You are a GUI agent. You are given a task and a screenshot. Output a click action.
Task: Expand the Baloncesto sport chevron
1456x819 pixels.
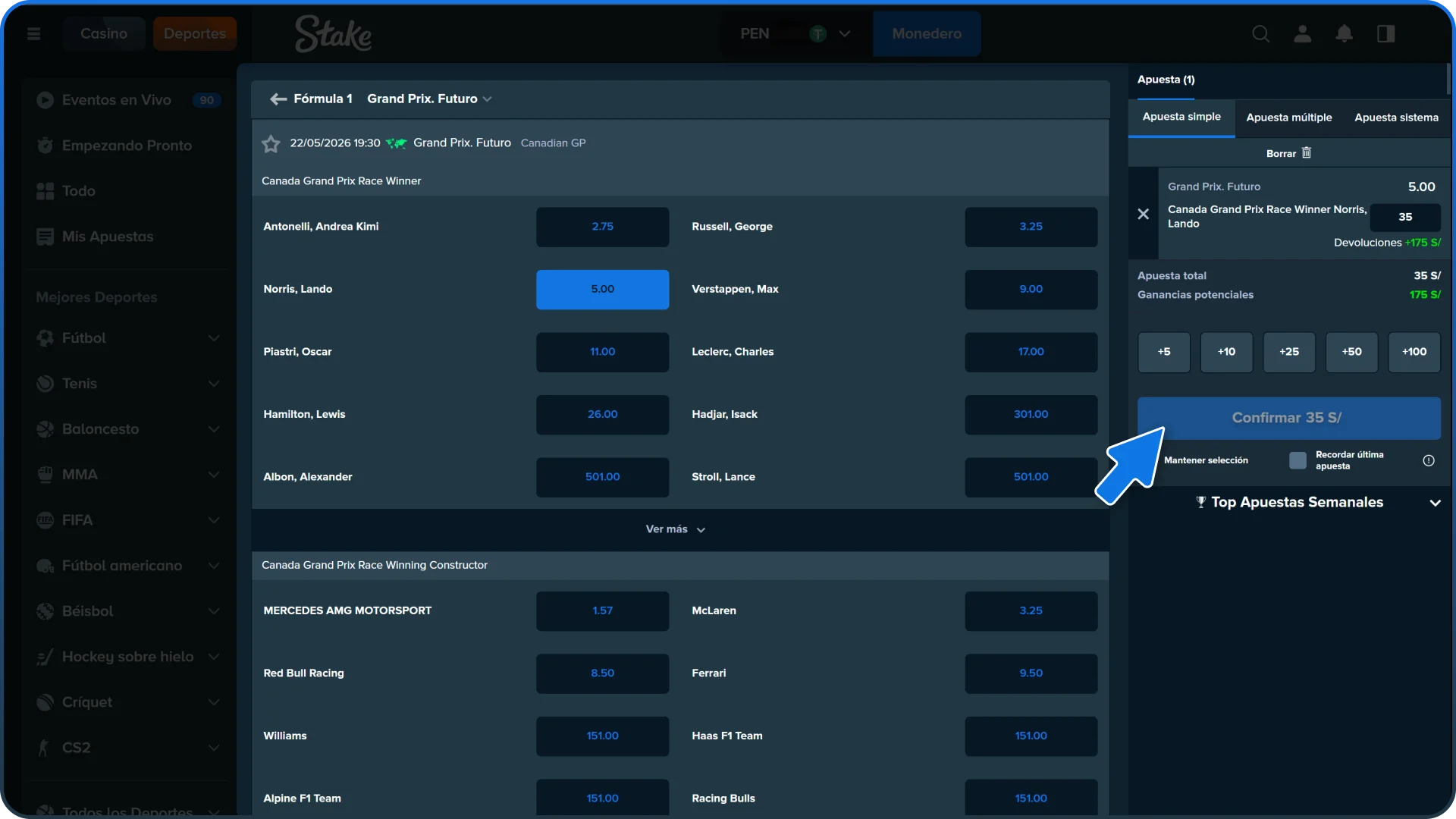click(214, 429)
